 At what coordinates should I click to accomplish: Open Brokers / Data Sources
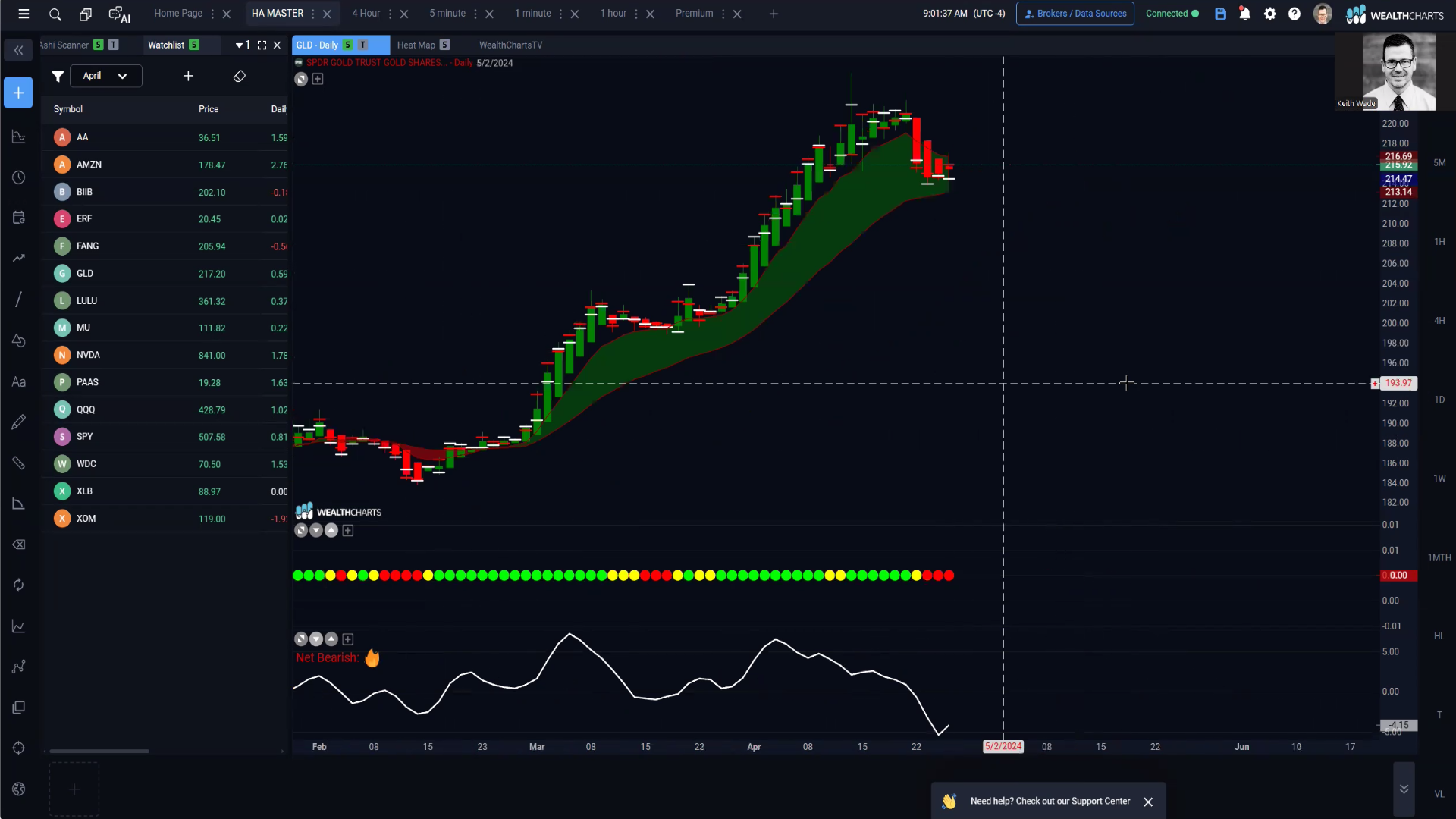[x=1075, y=14]
